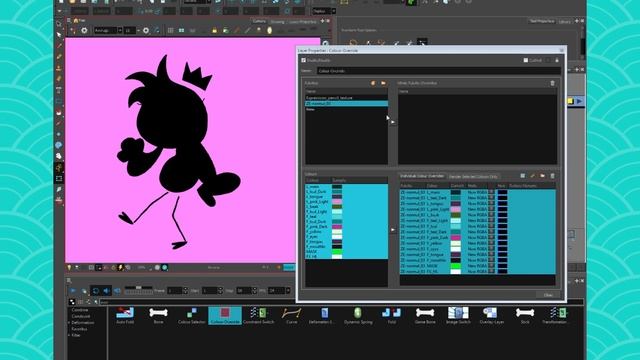Viewport: 640px width, 360px height.
Task: Click the gear icon in Camera view toolbar
Action: [84, 31]
